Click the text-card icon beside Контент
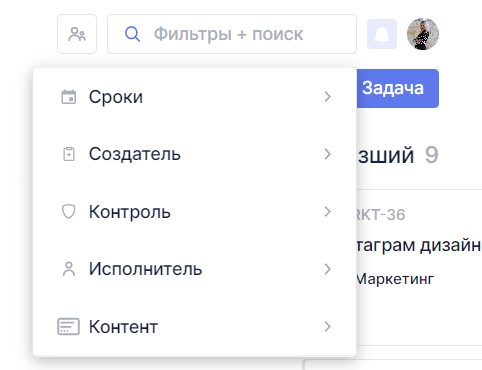This screenshot has height=370, width=482. click(x=68, y=326)
